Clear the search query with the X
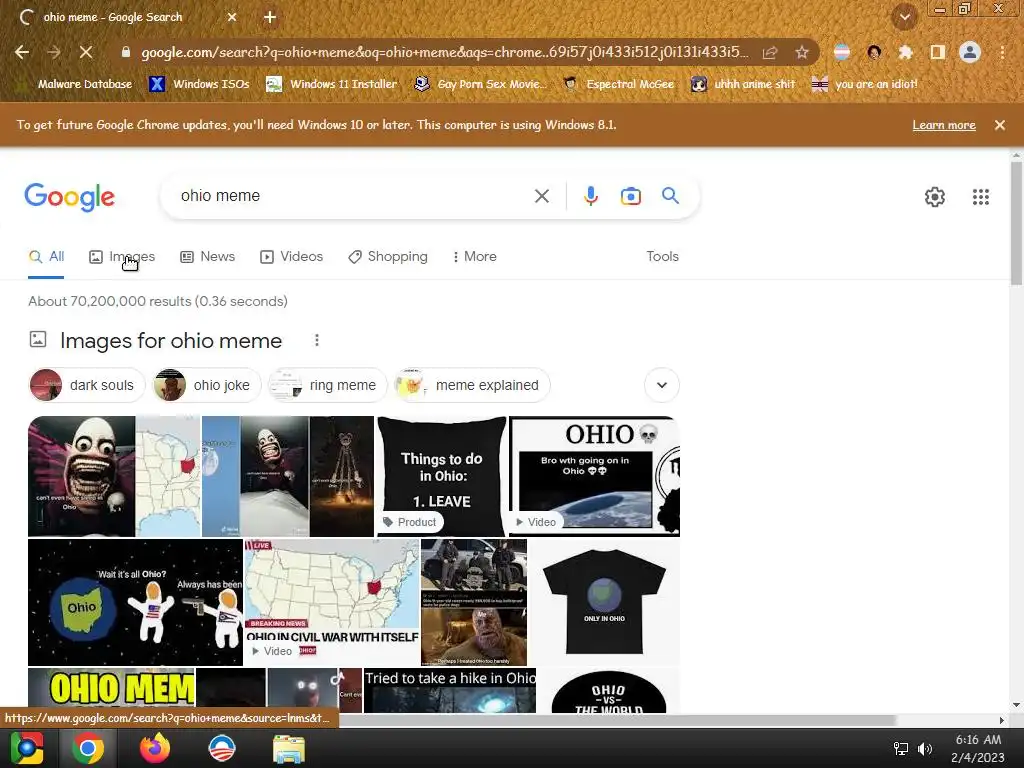 tap(541, 196)
